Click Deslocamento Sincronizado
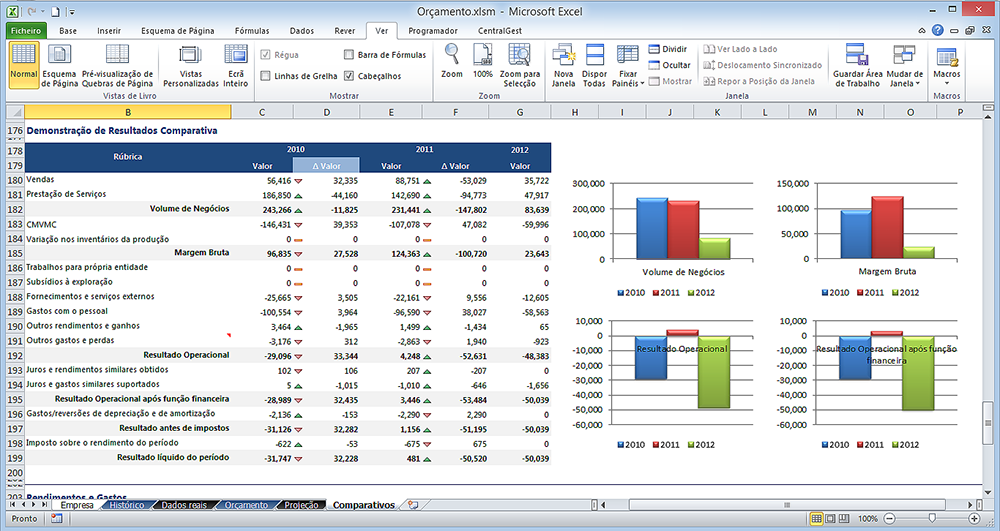Image resolution: width=1000 pixels, height=531 pixels. coord(762,65)
